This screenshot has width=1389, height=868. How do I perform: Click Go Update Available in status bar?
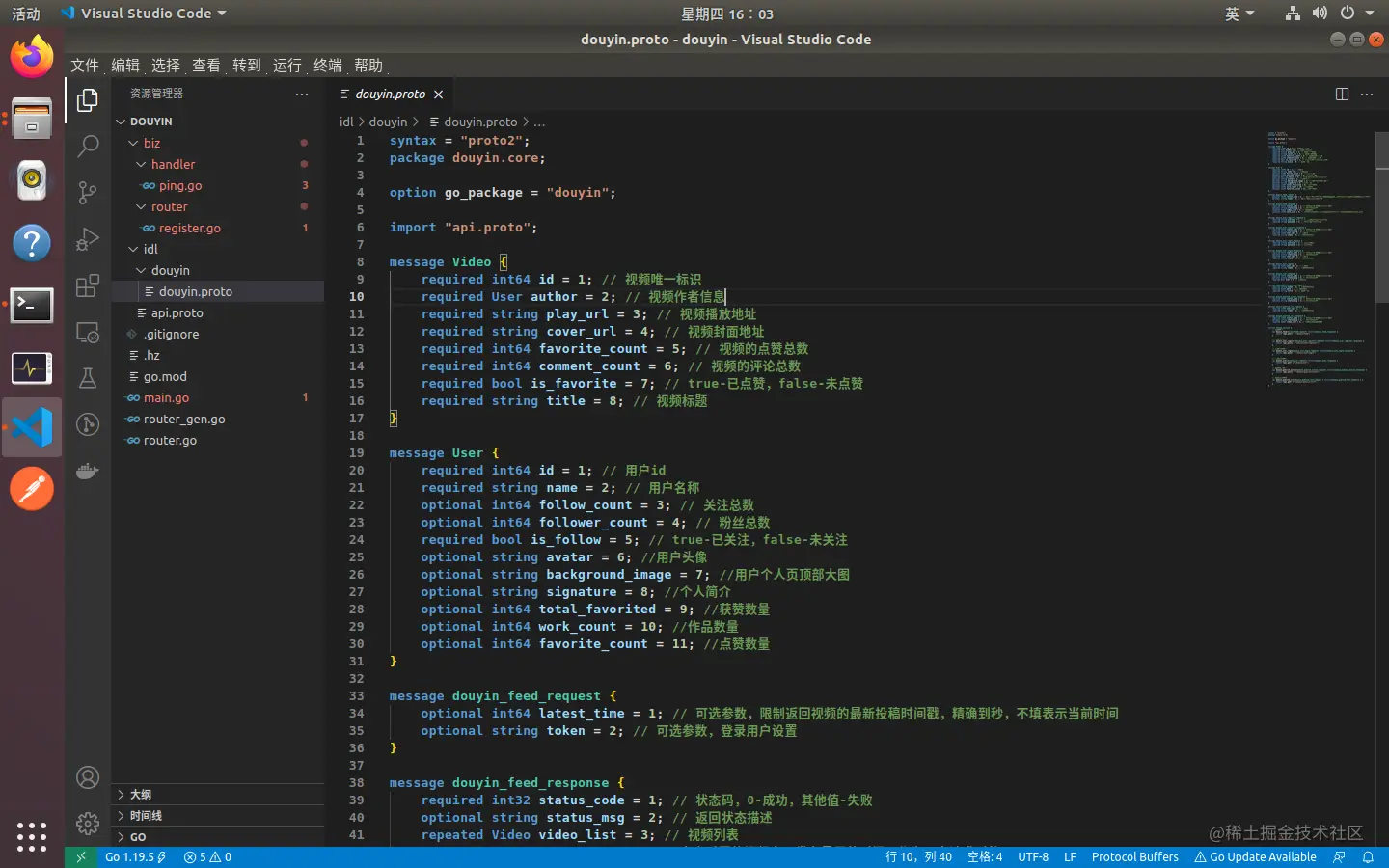[x=1255, y=856]
